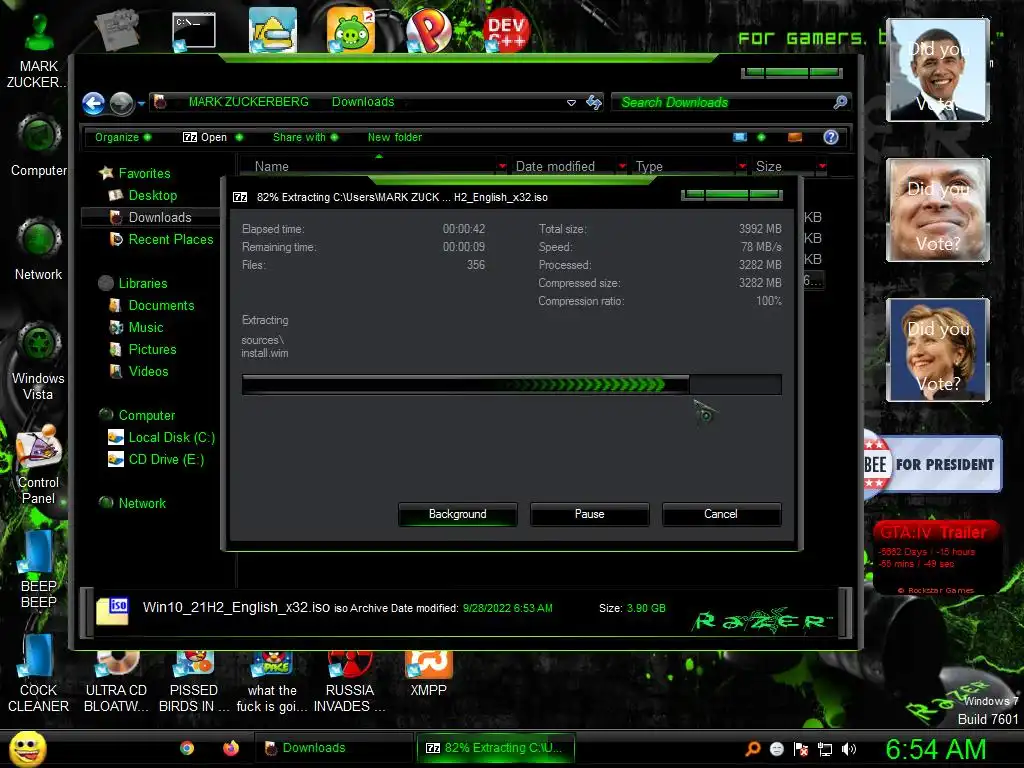
Task: Open Recent Places
Action: (170, 240)
